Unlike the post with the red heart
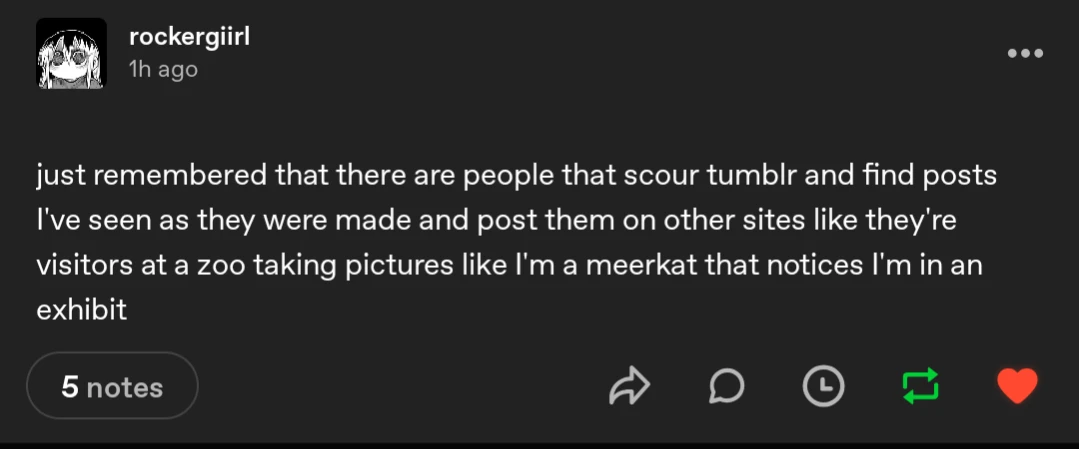 pyautogui.click(x=1017, y=386)
